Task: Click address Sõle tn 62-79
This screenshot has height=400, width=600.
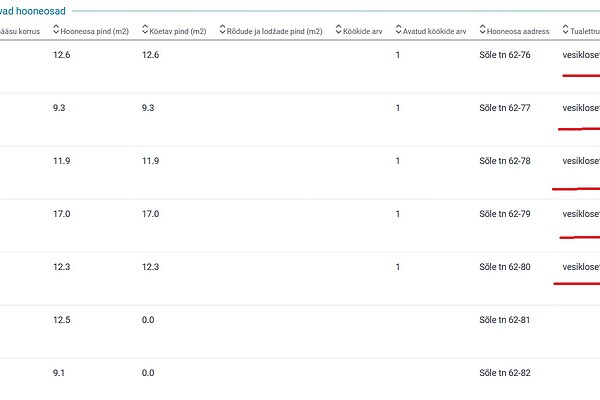Action: 507,214
